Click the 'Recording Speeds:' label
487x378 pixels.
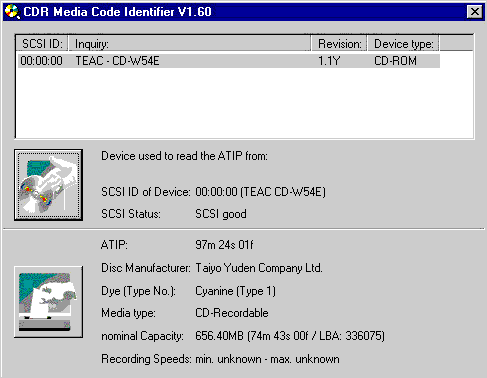click(146, 359)
